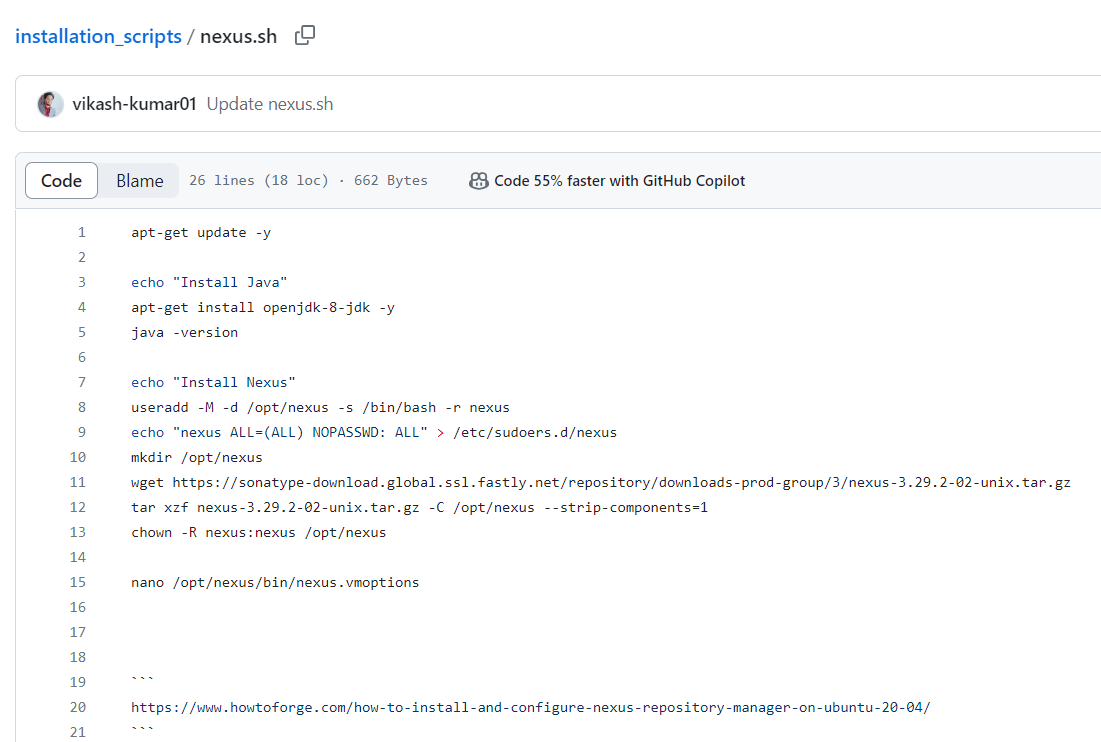This screenshot has width=1101, height=742.
Task: Select line number 11
Action: (x=78, y=482)
